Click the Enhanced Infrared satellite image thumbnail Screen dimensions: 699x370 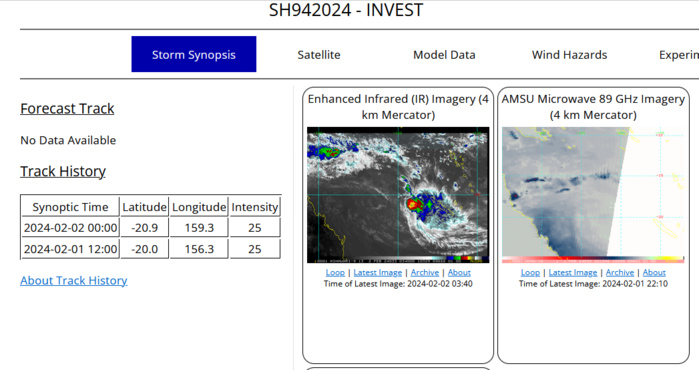[x=398, y=195]
